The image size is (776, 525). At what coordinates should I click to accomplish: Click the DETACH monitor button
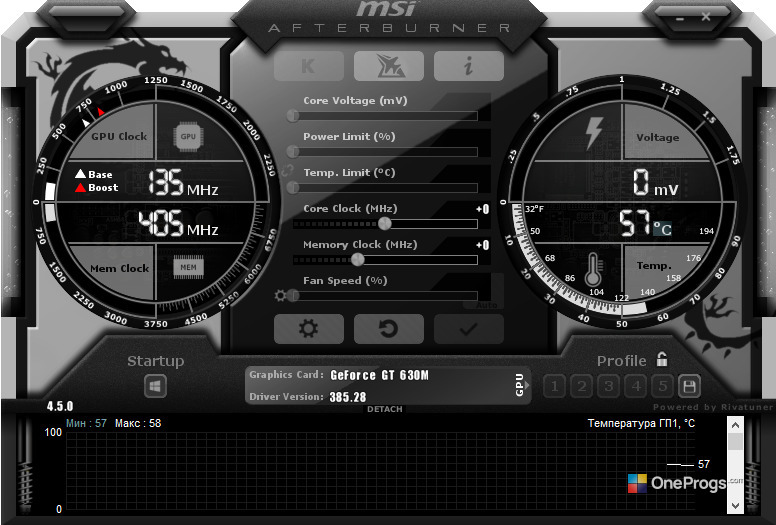coord(385,409)
